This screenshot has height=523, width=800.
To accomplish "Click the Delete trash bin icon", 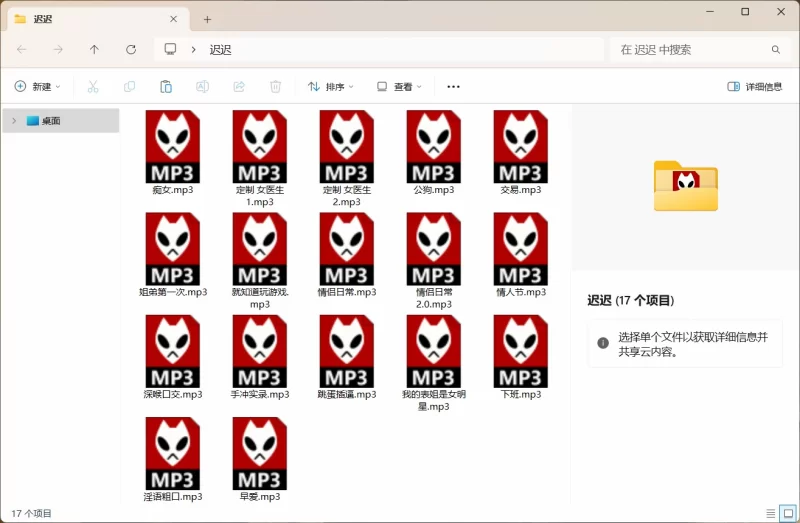I will [x=275, y=87].
